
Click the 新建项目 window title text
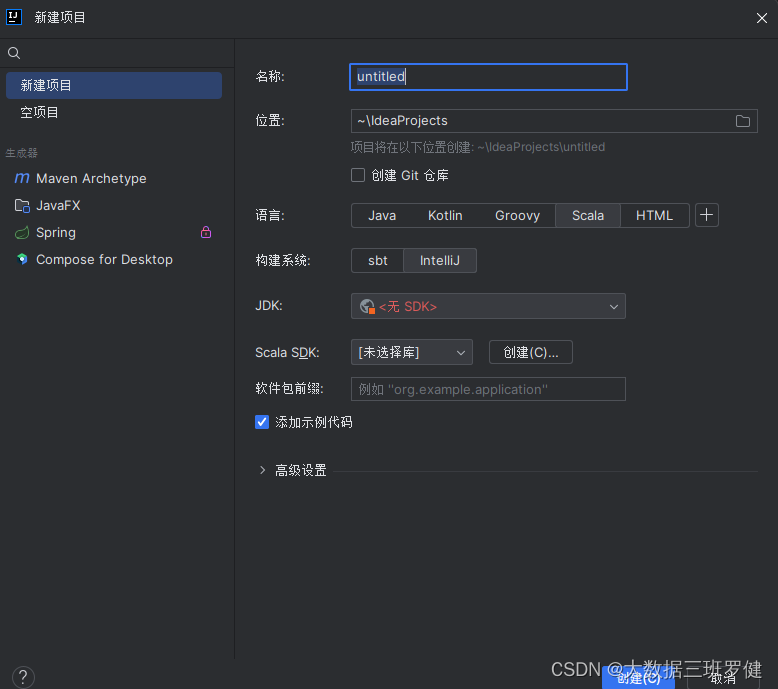click(x=60, y=17)
